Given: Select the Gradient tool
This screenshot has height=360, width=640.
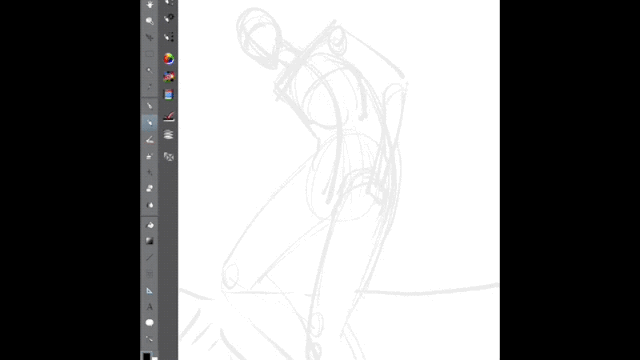Looking at the screenshot, I should pos(149,241).
